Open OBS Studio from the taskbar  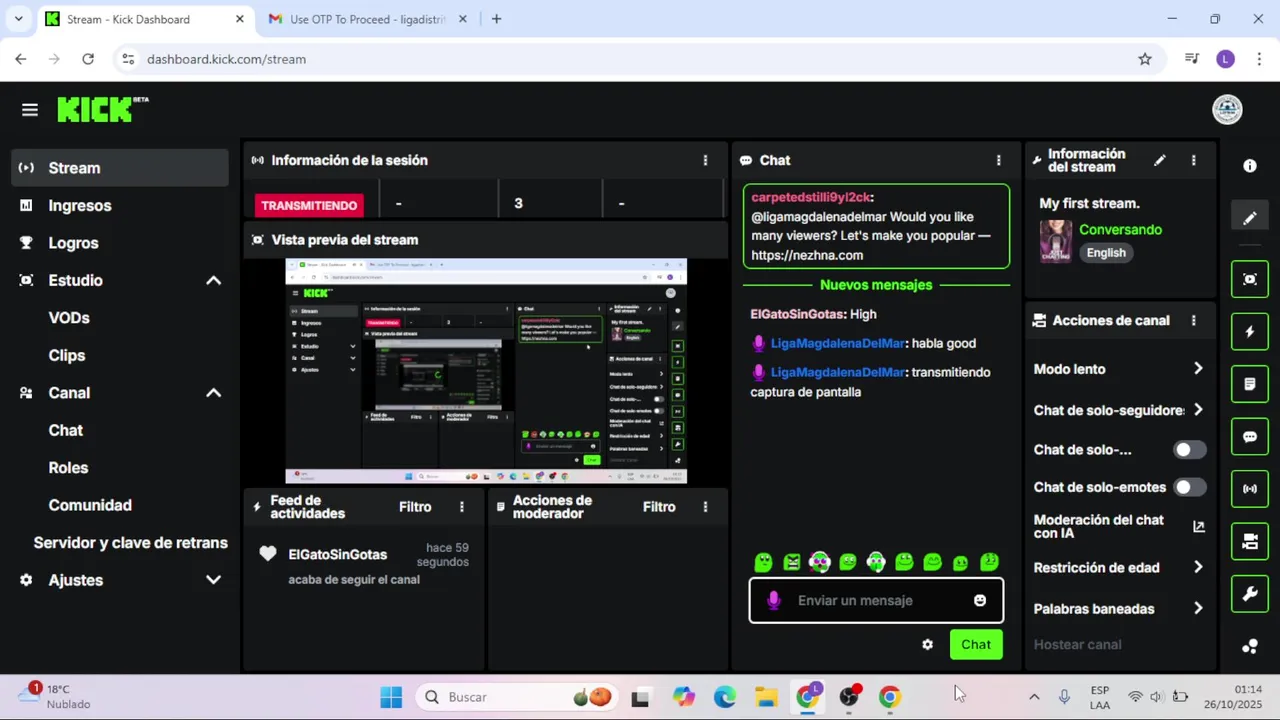point(849,697)
